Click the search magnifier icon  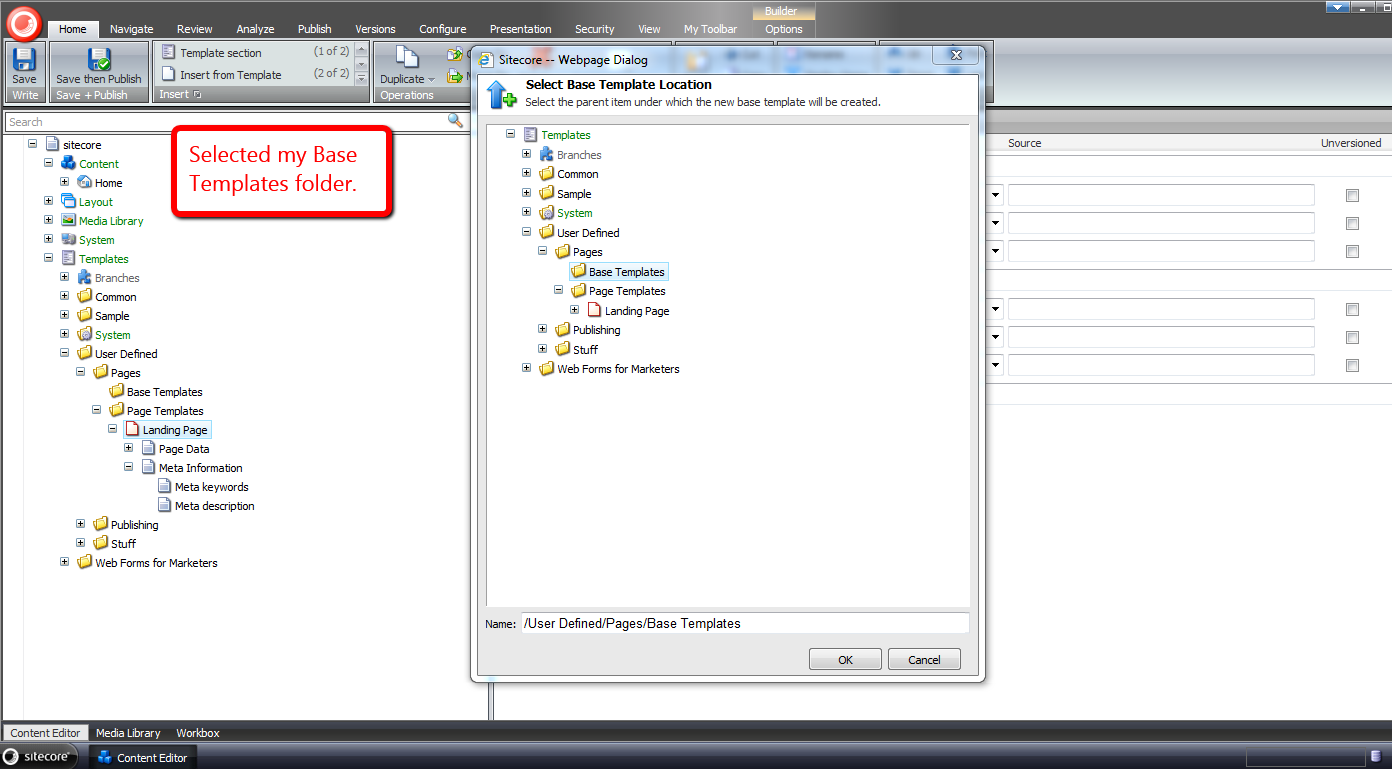click(455, 121)
